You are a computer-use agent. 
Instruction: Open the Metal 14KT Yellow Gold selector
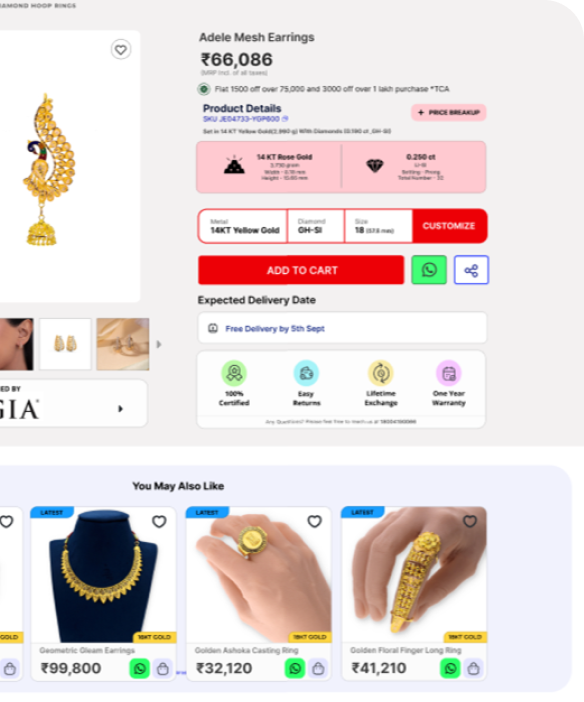[x=243, y=226]
